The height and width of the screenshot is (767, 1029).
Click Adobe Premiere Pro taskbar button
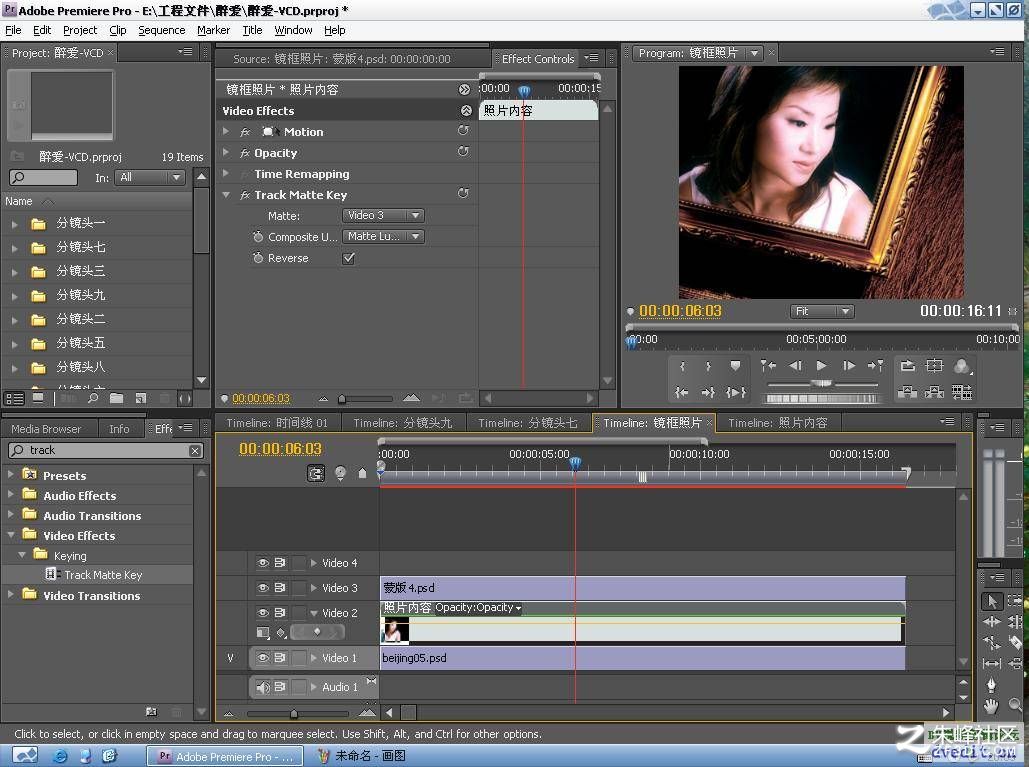[x=224, y=756]
